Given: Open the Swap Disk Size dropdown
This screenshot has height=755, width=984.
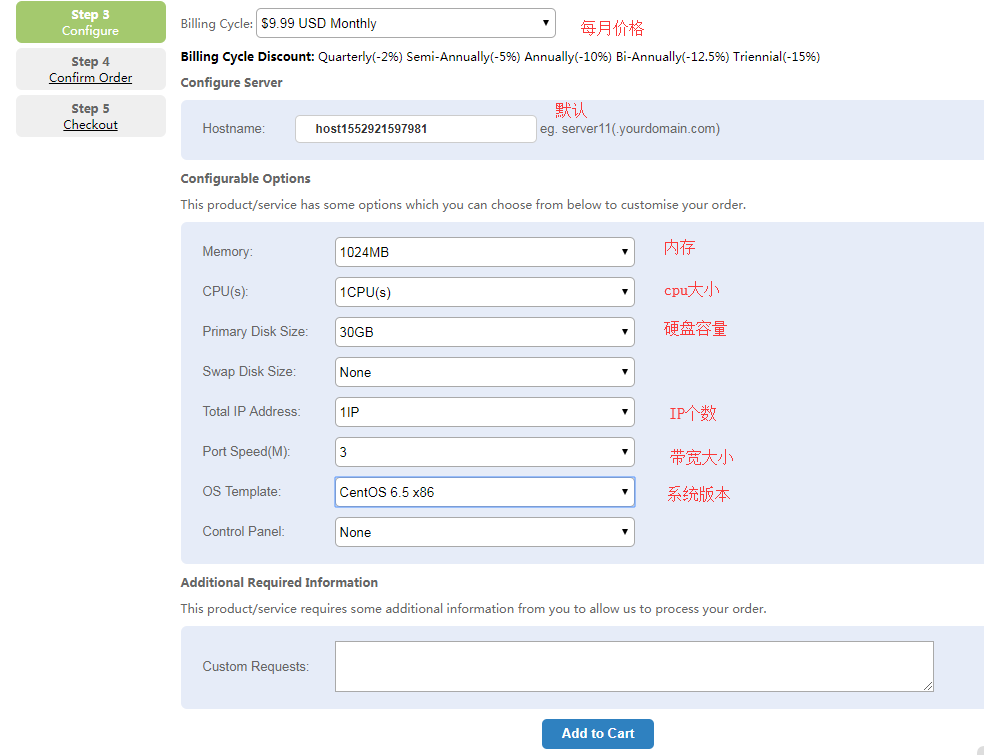Looking at the screenshot, I should pos(484,372).
